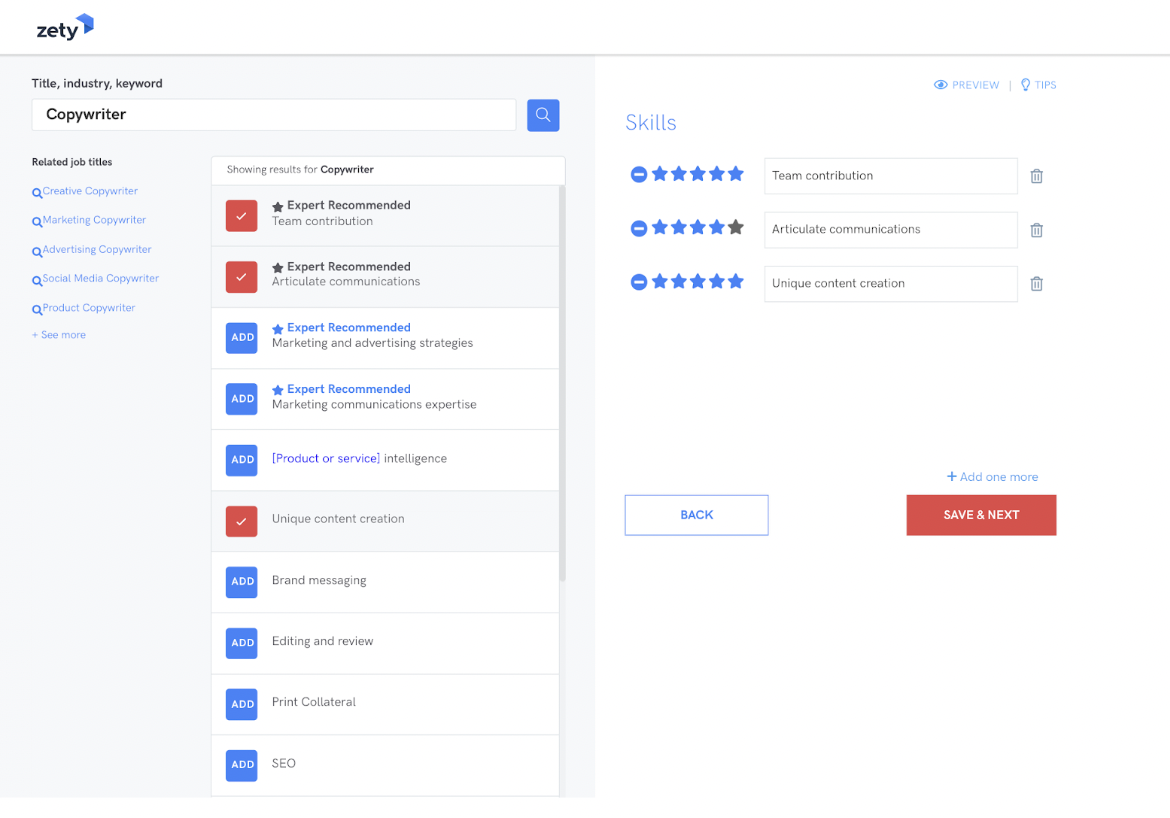Add the Print Collateral skill
Screen dimensions: 1170x818
point(242,705)
